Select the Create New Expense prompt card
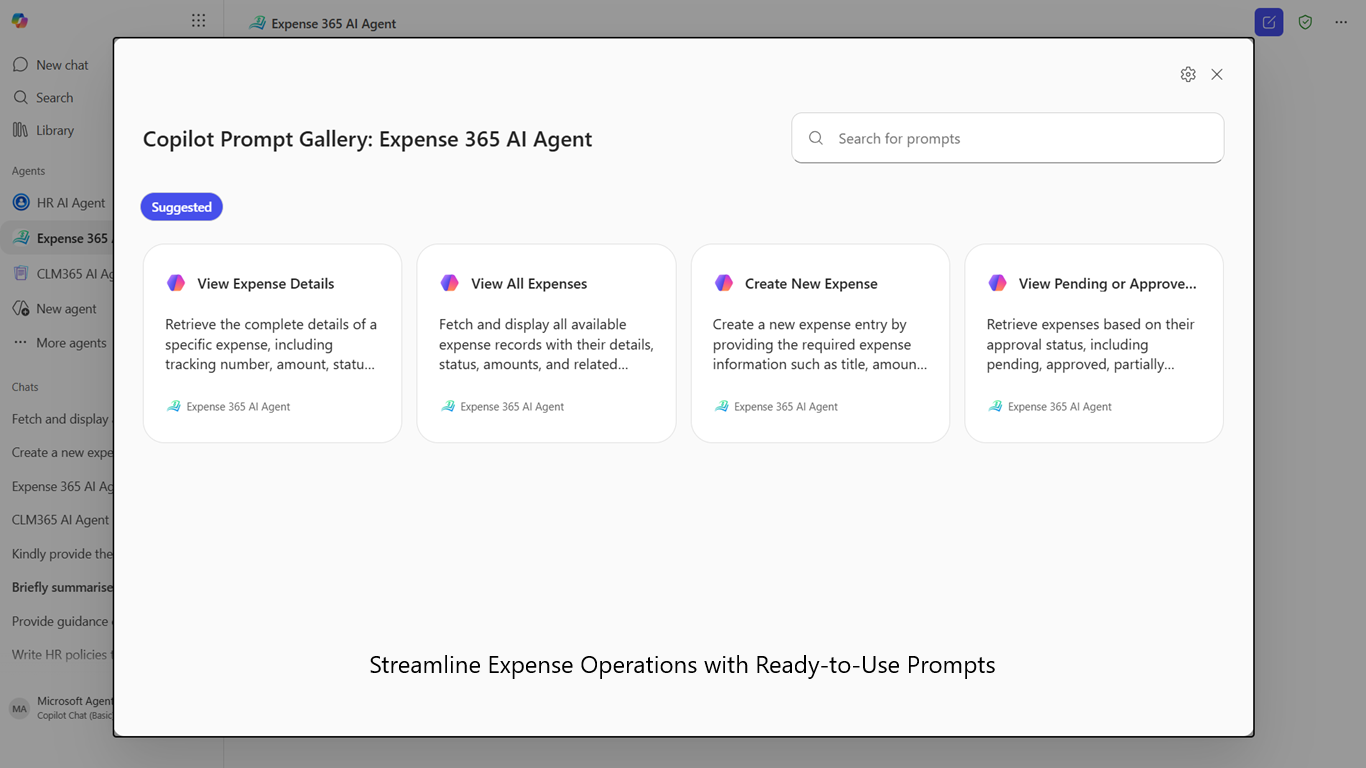This screenshot has width=1366, height=768. pyautogui.click(x=820, y=343)
